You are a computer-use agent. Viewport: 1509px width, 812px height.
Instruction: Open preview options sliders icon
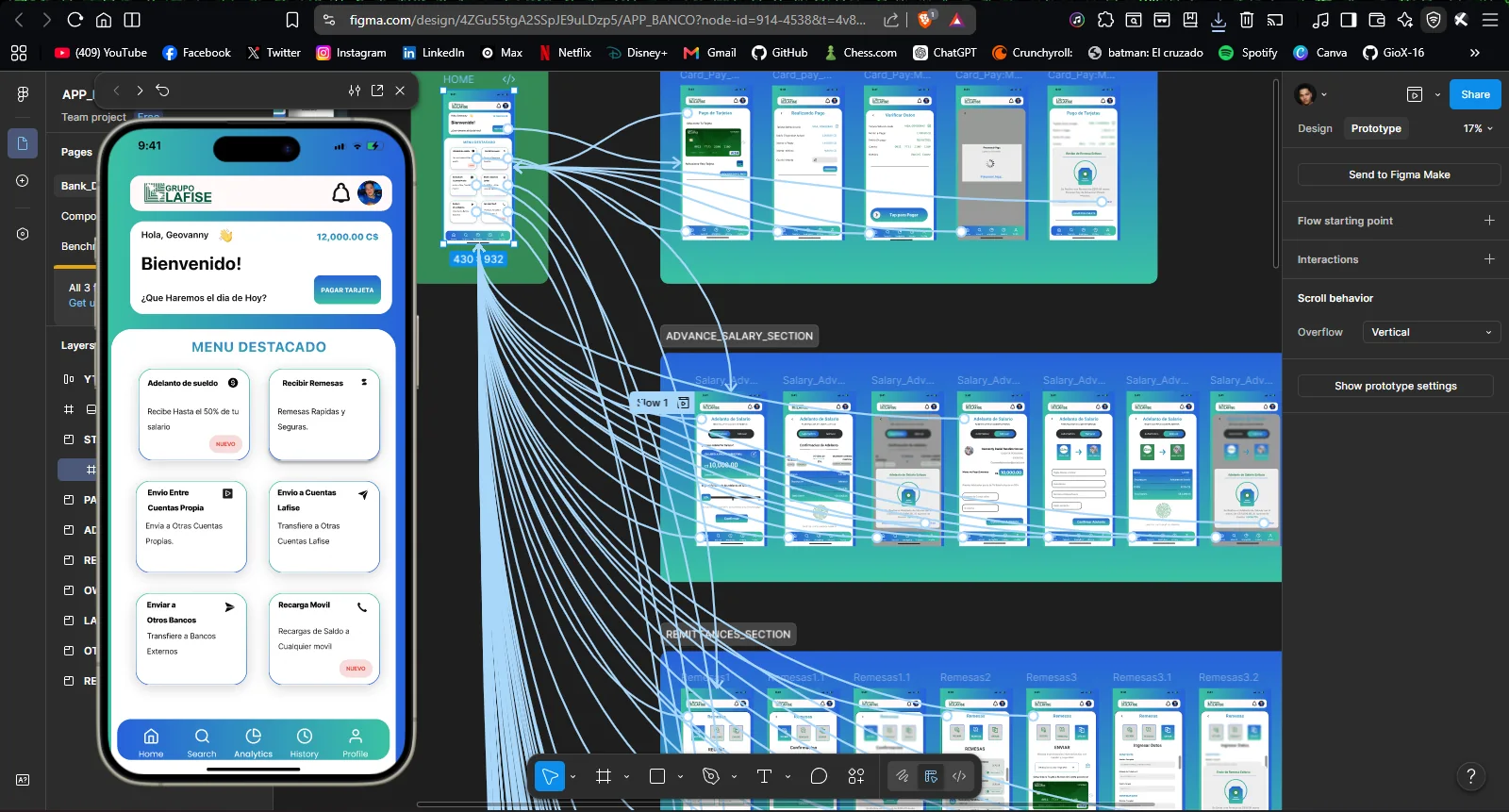tap(355, 91)
